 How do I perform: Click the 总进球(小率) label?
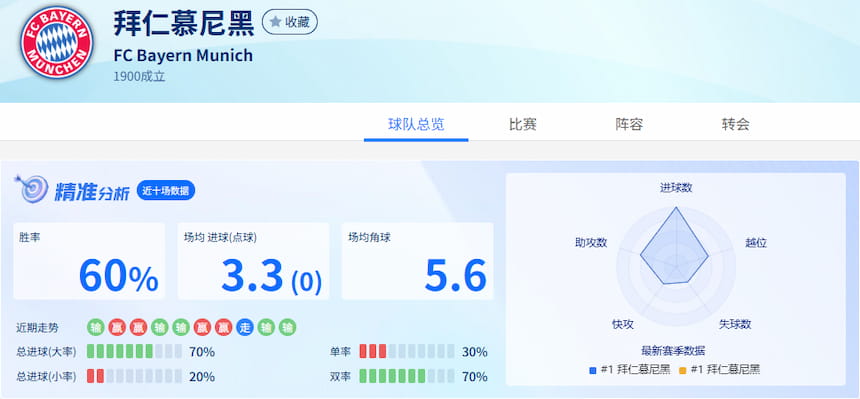pos(47,376)
